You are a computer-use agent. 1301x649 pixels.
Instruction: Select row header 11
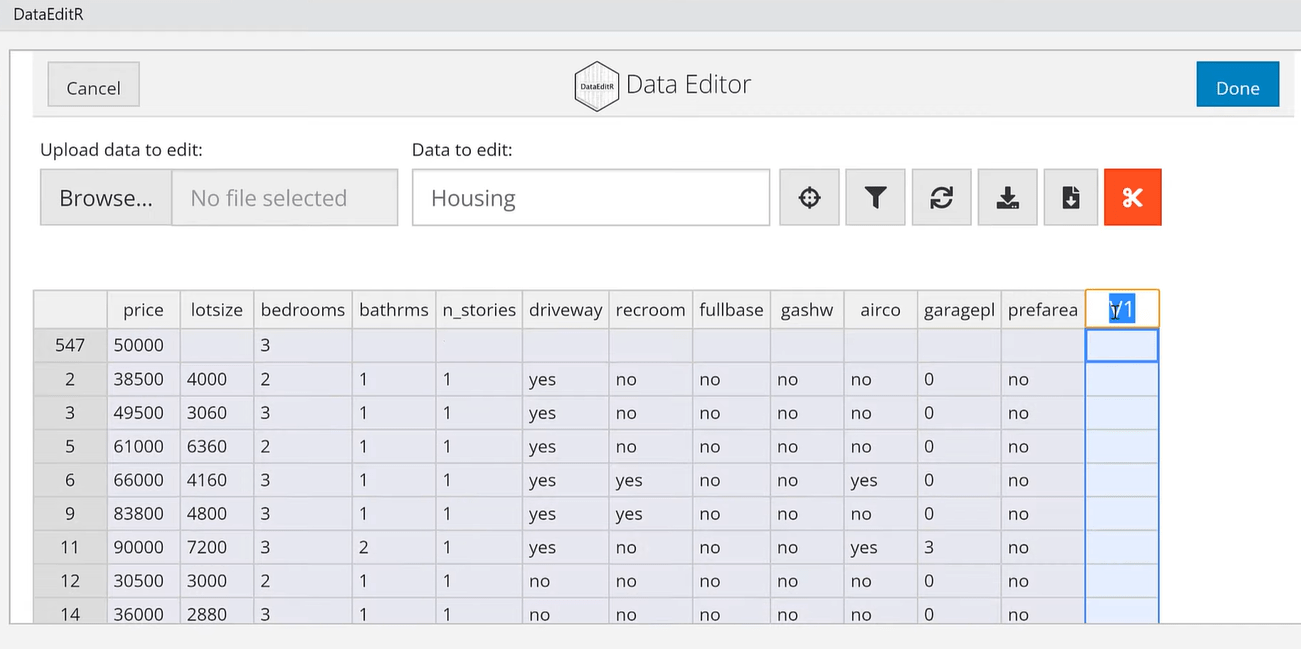click(70, 547)
